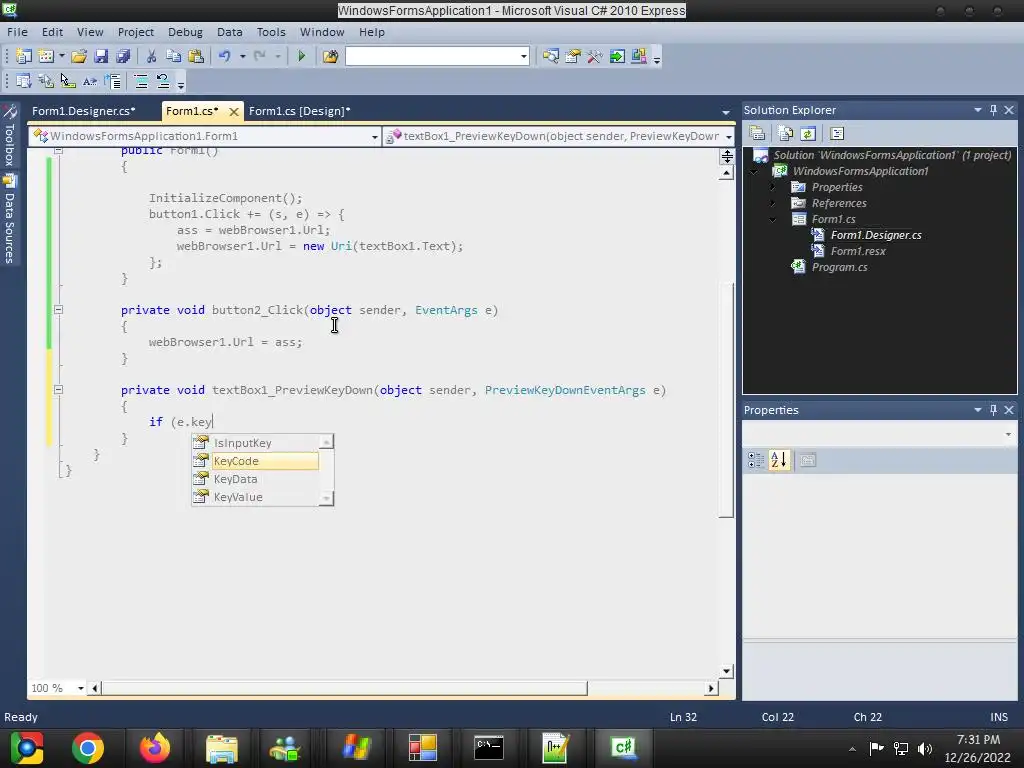The image size is (1024, 768).
Task: Open the Add New Item dropdown arrow
Action: coord(62,57)
